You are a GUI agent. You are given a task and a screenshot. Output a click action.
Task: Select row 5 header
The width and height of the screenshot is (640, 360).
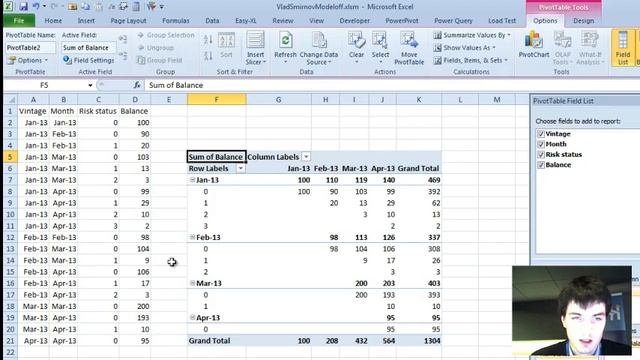coord(10,157)
